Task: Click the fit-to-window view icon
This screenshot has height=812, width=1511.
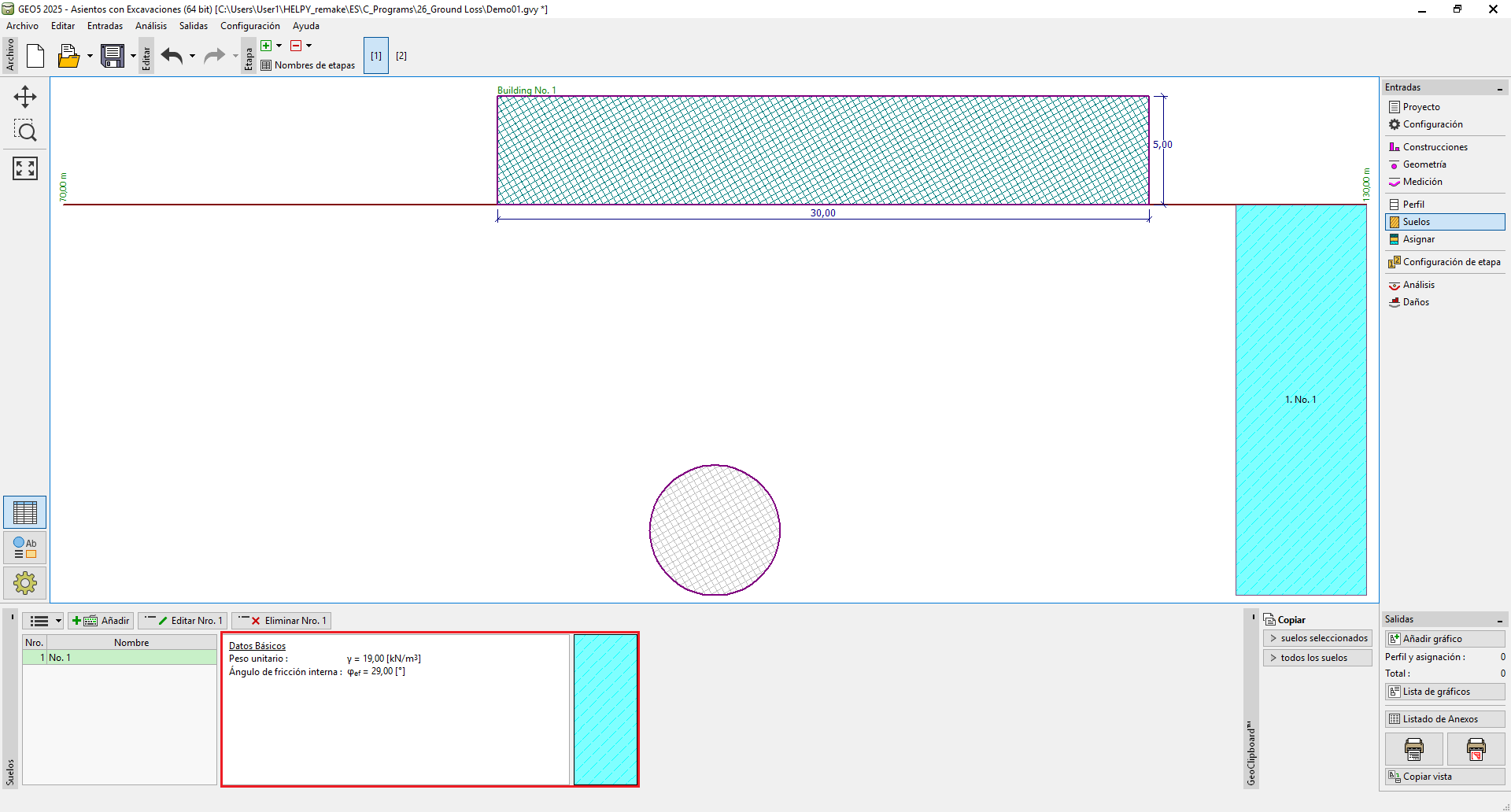Action: pyautogui.click(x=25, y=168)
